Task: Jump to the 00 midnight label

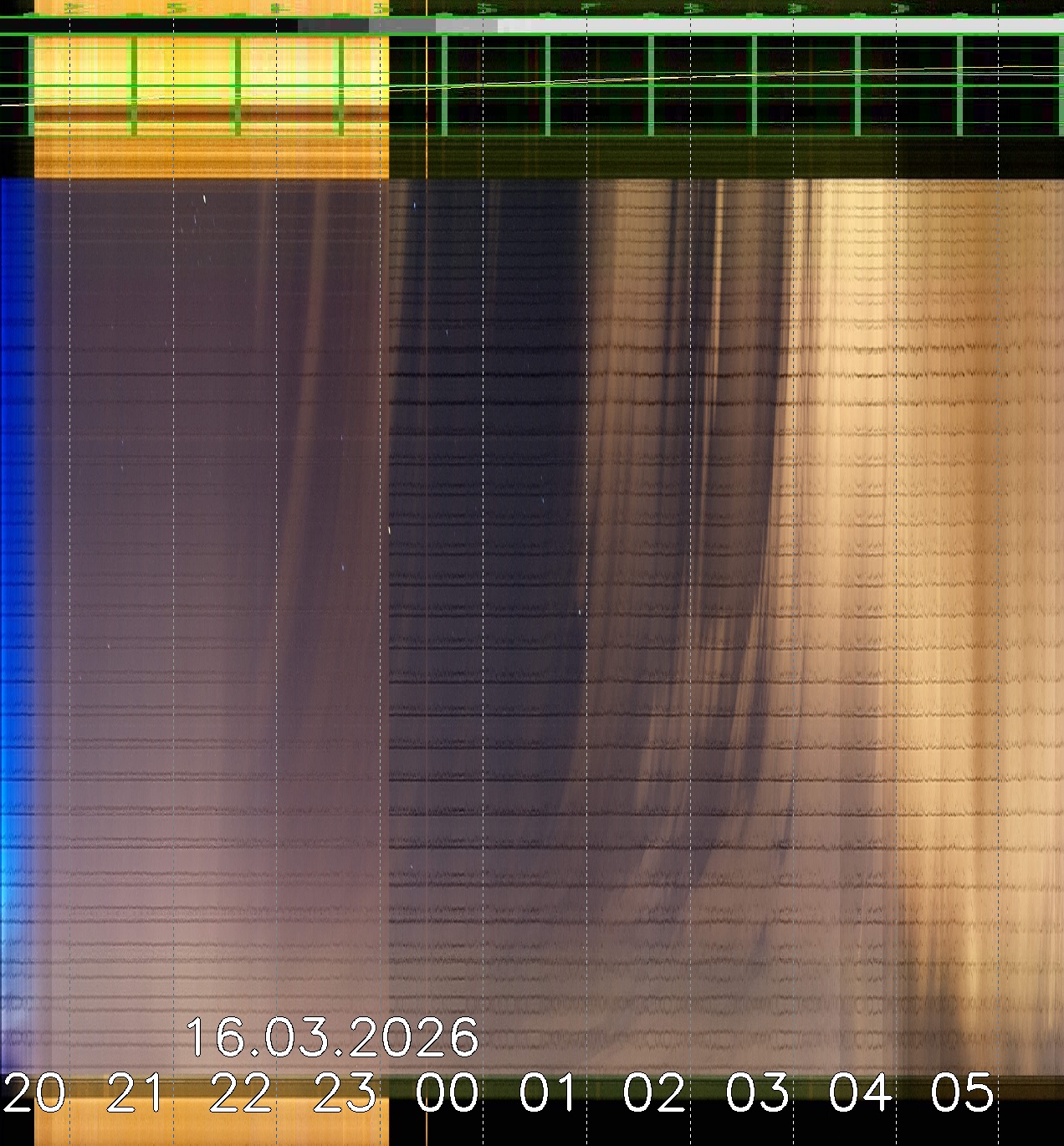Action: tap(448, 1093)
